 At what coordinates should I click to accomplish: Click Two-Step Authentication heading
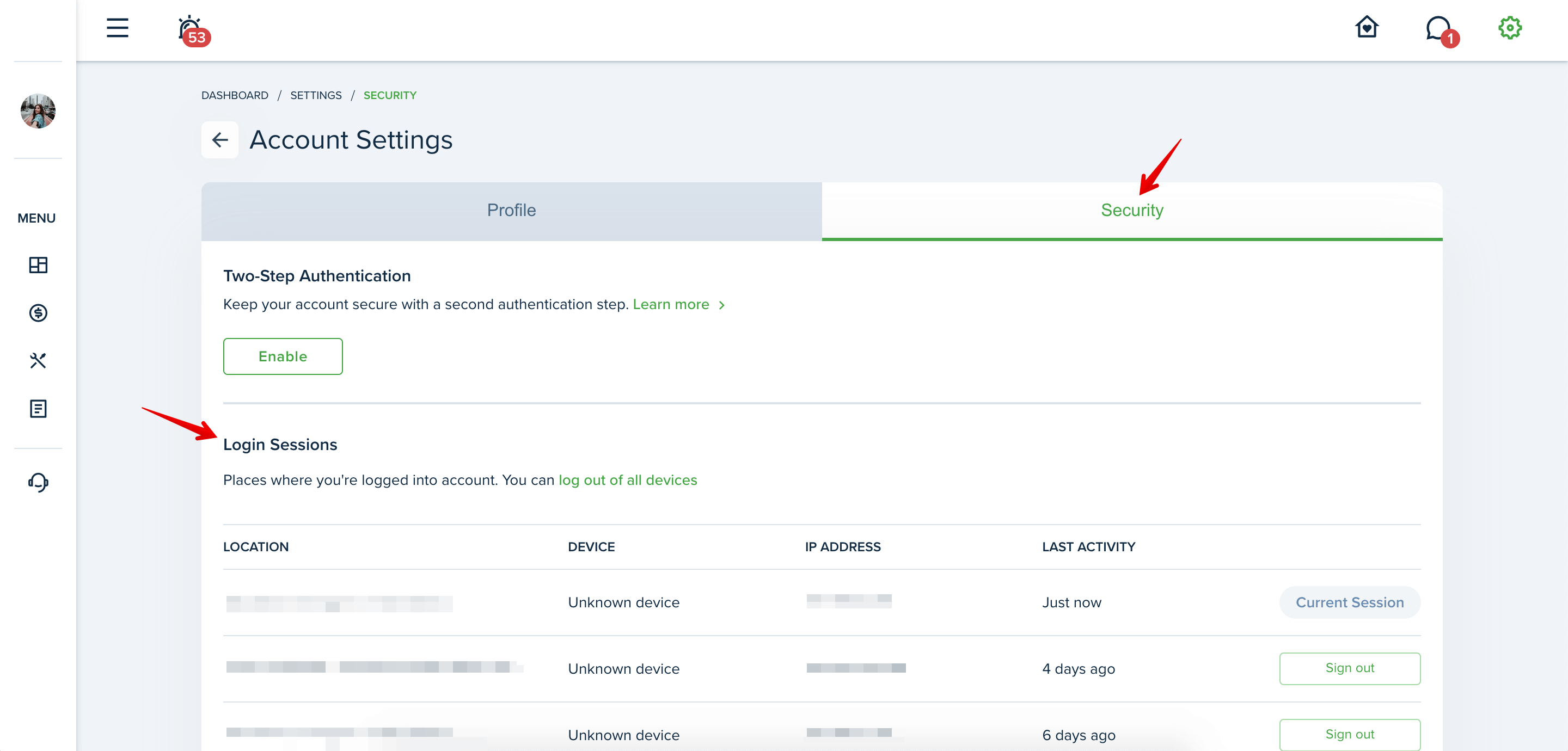tap(316, 276)
